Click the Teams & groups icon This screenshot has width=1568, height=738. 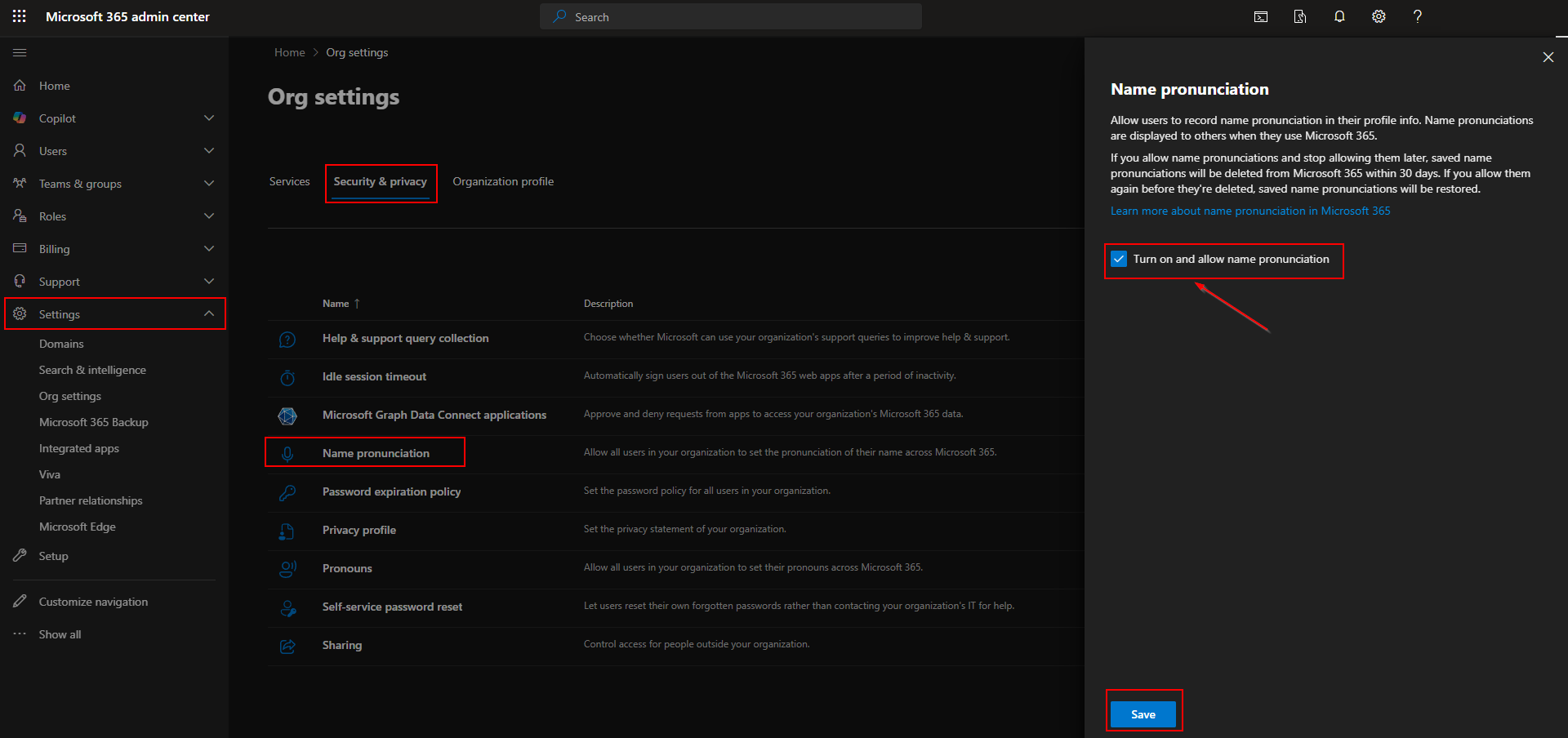(20, 184)
